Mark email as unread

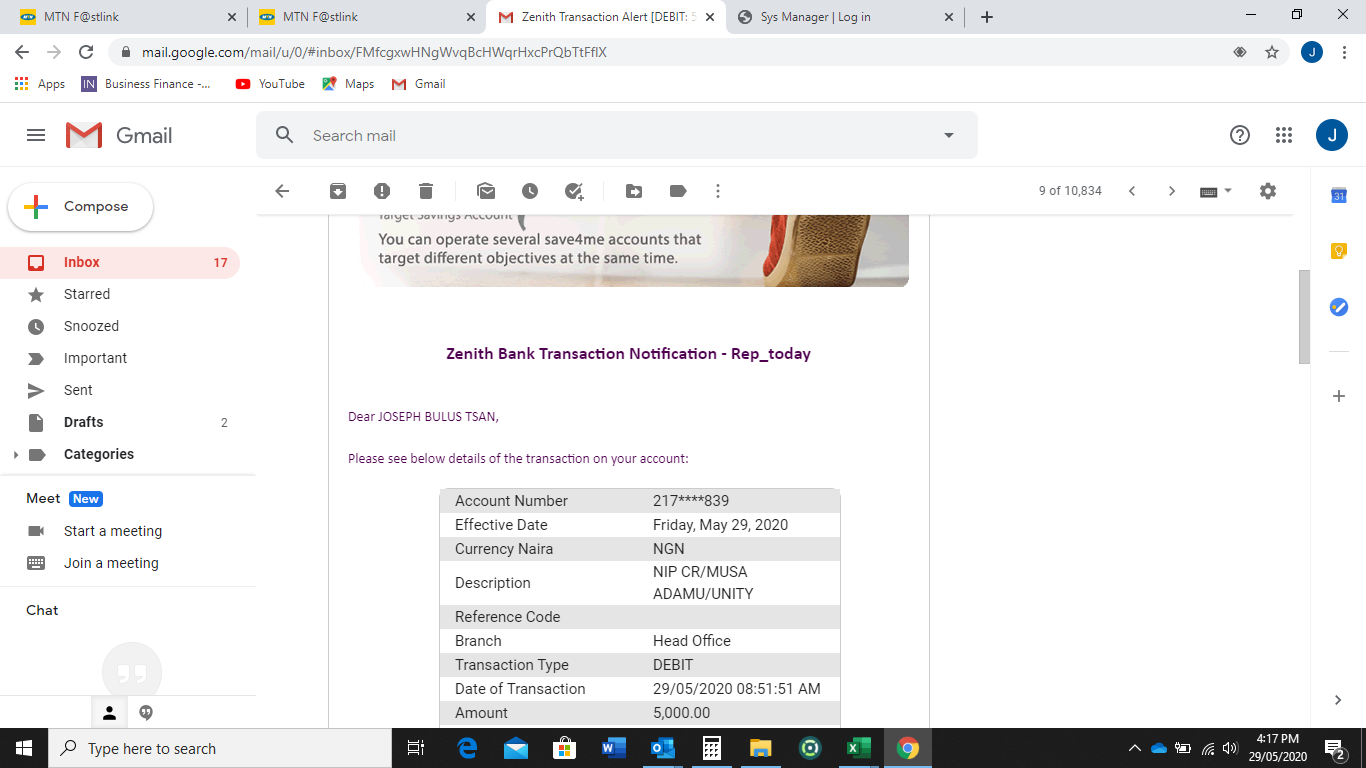pyautogui.click(x=486, y=191)
